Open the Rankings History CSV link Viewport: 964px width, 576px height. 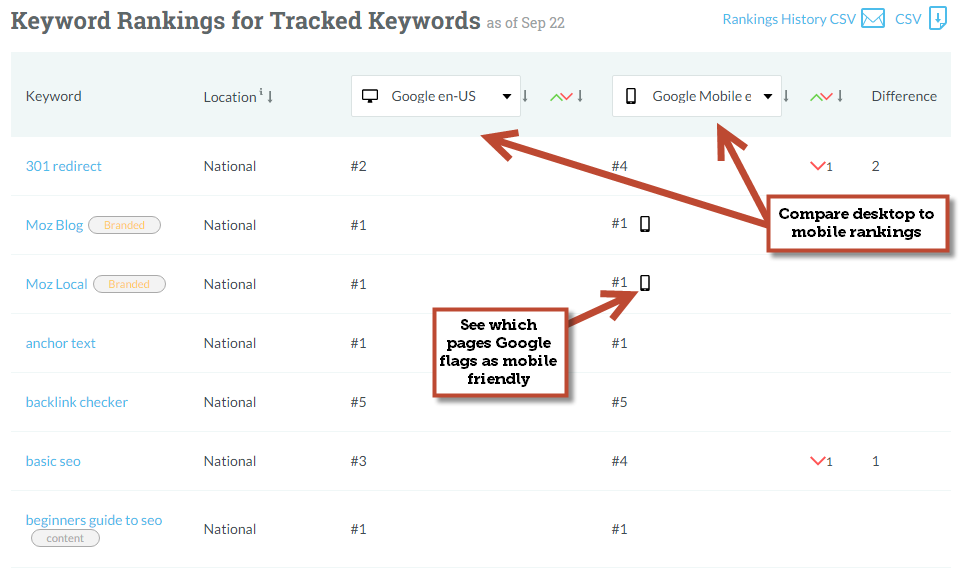click(x=788, y=19)
